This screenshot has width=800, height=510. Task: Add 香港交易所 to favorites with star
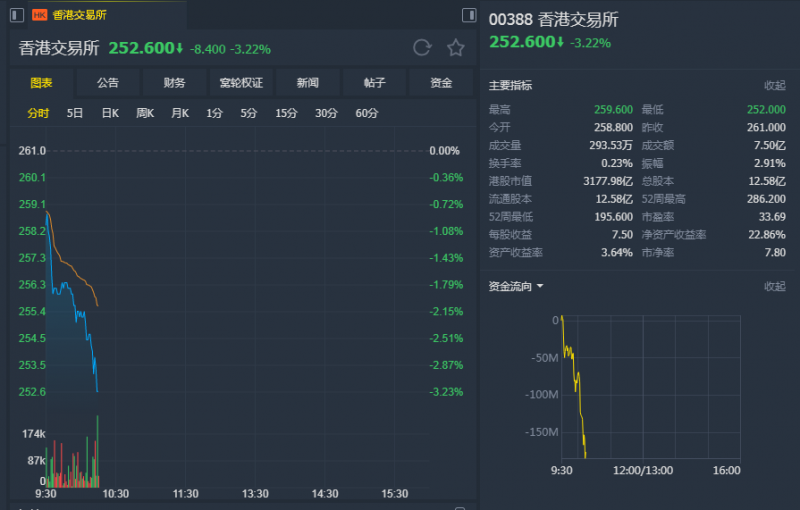coord(456,48)
